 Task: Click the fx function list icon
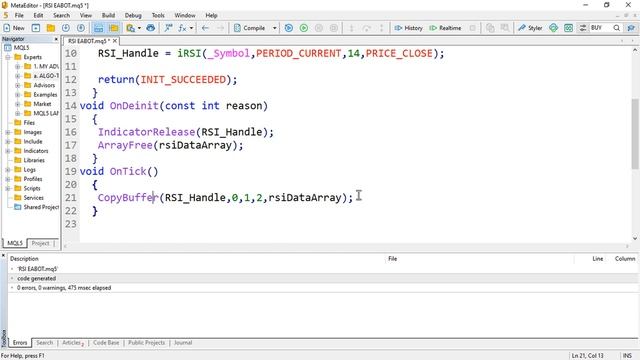tap(182, 28)
